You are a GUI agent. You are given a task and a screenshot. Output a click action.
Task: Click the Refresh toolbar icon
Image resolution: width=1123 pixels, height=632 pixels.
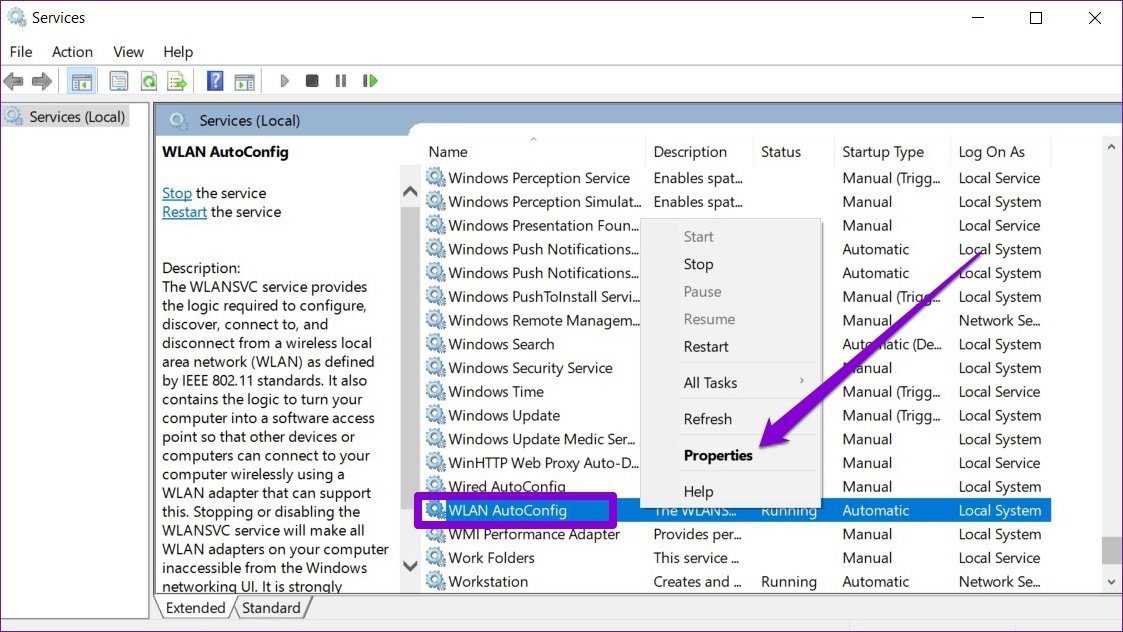(x=148, y=81)
